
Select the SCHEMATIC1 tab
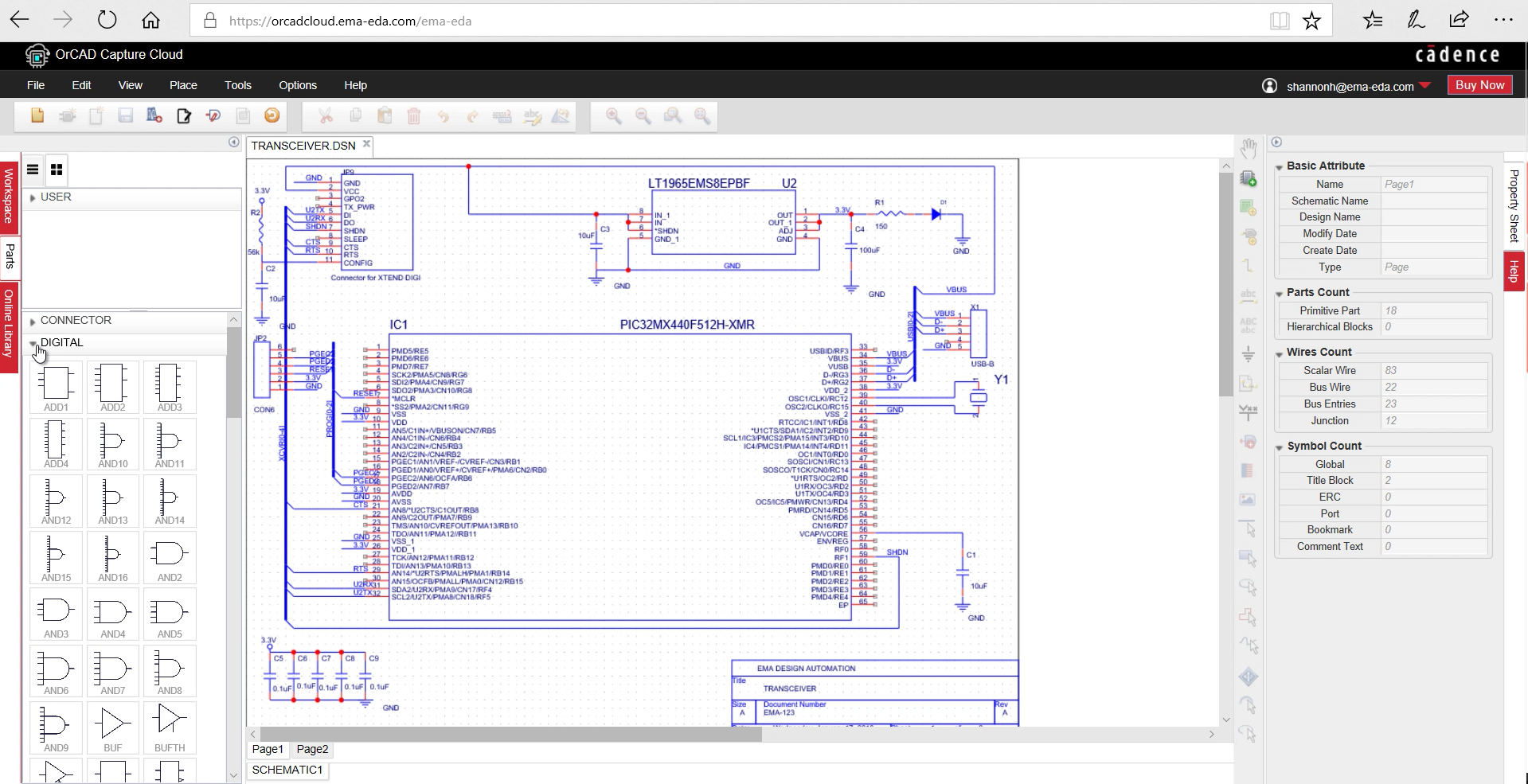(287, 770)
